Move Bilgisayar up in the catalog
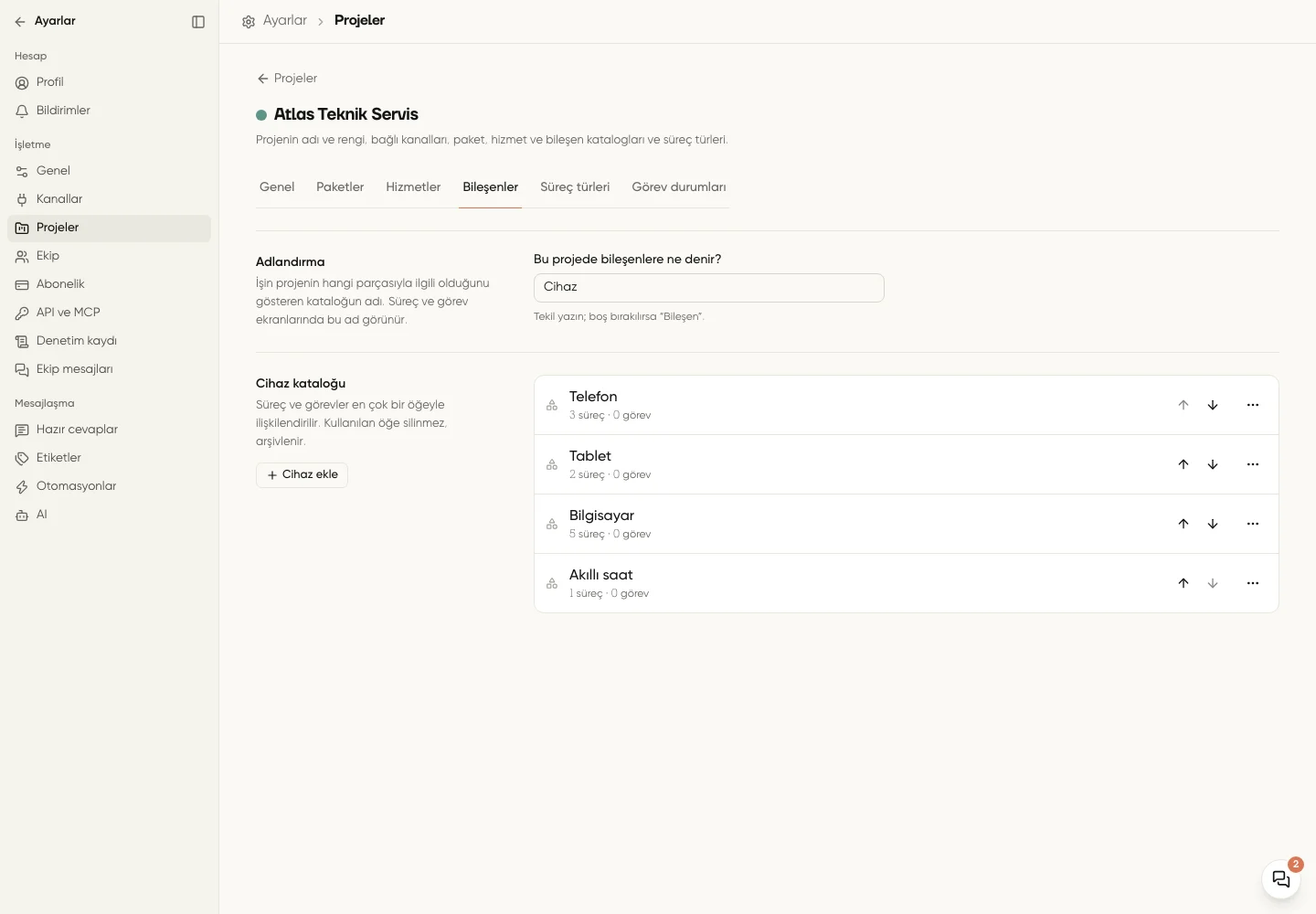The height and width of the screenshot is (914, 1316). coord(1183,524)
